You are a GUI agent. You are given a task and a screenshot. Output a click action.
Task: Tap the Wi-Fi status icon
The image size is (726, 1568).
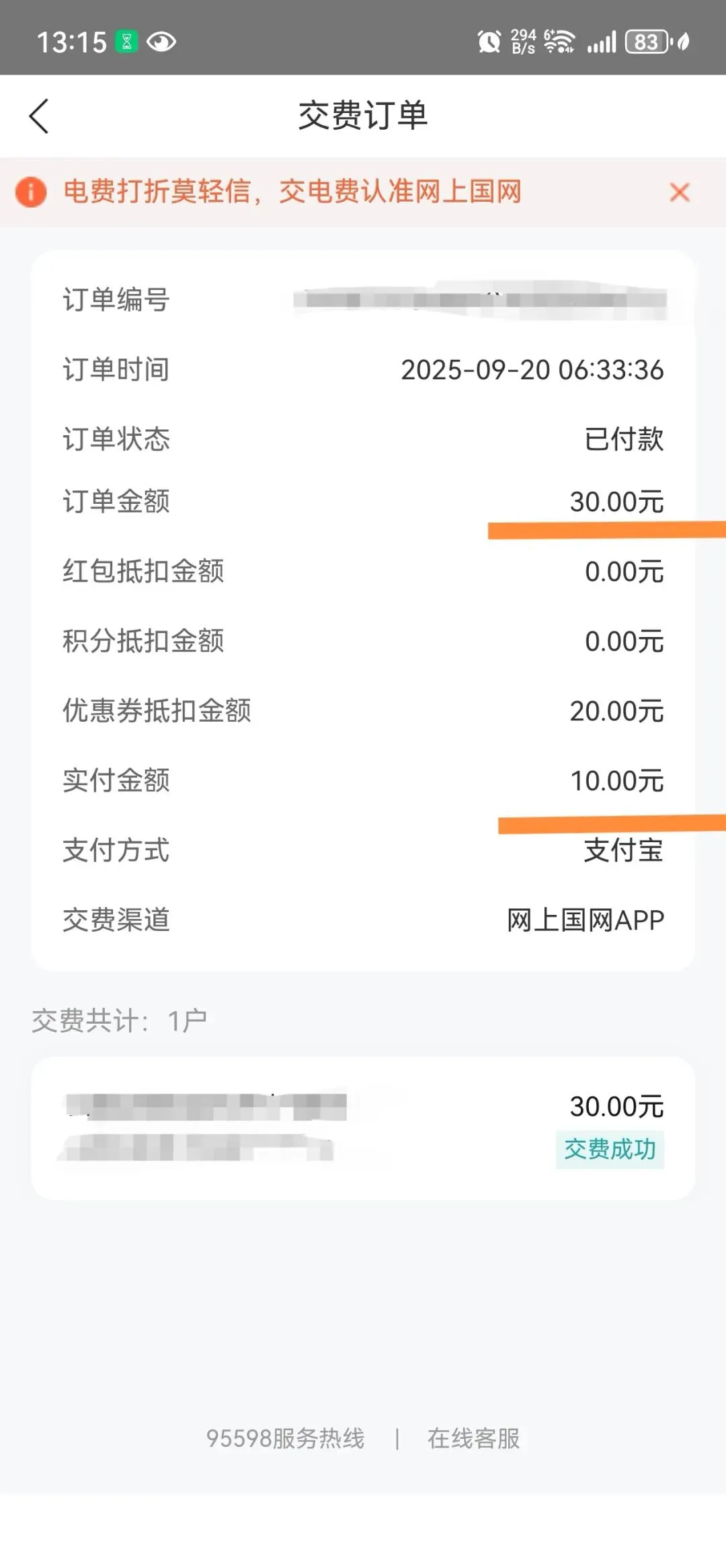(559, 42)
